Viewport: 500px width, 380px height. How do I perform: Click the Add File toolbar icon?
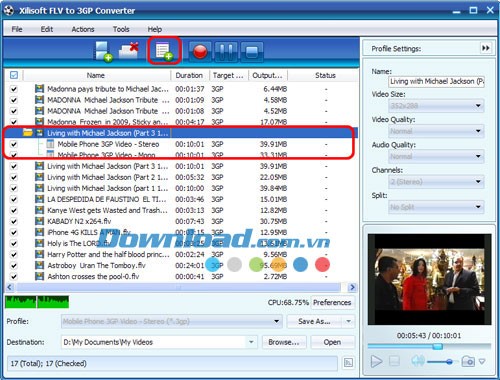[103, 51]
